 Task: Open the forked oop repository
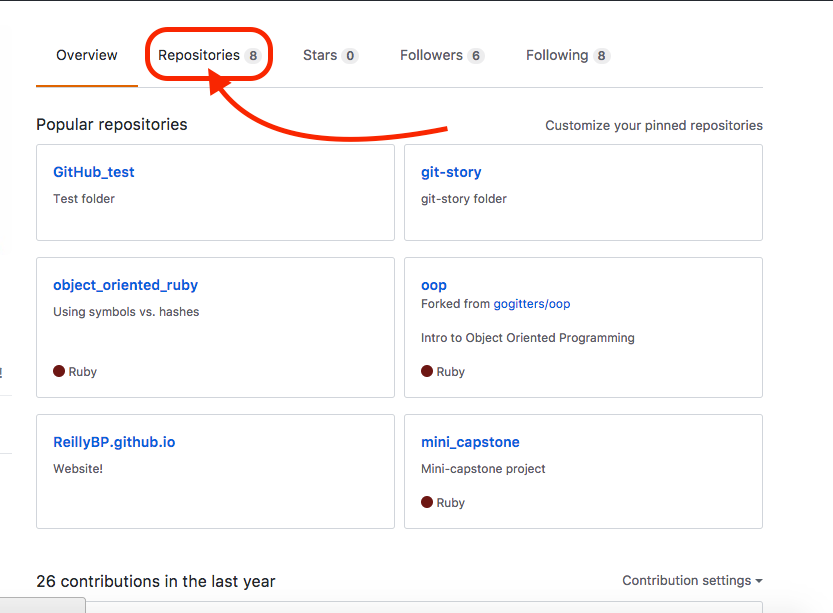[x=434, y=284]
